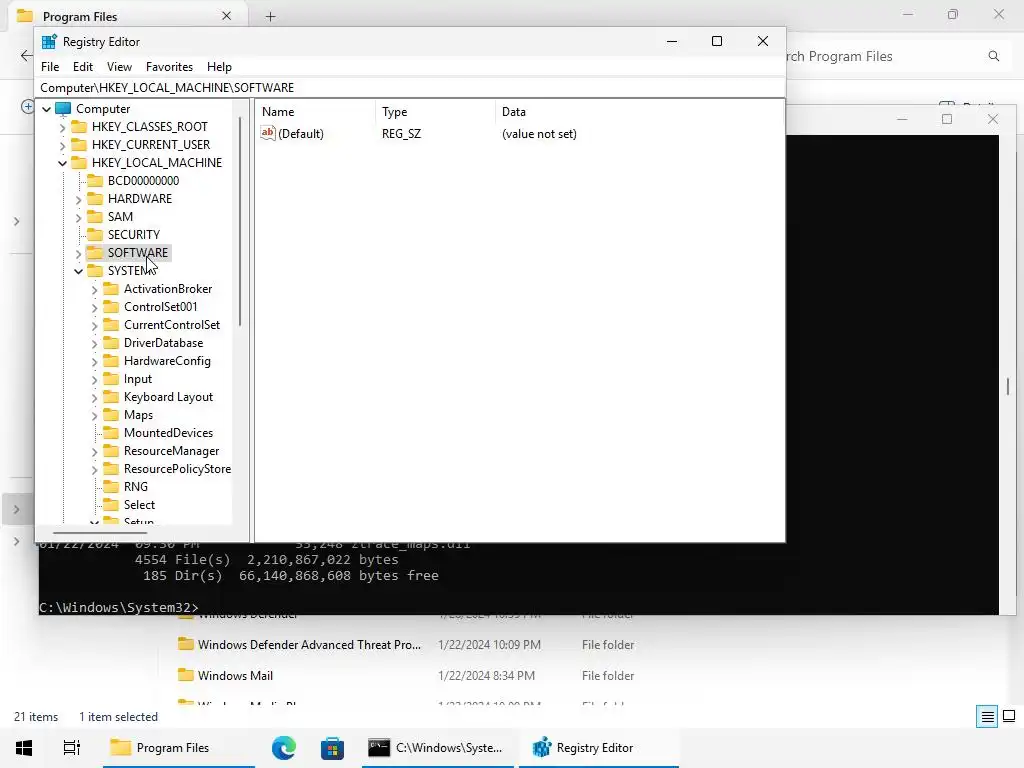1024x768 pixels.
Task: Expand the SOFTWARE key
Action: [x=78, y=253]
